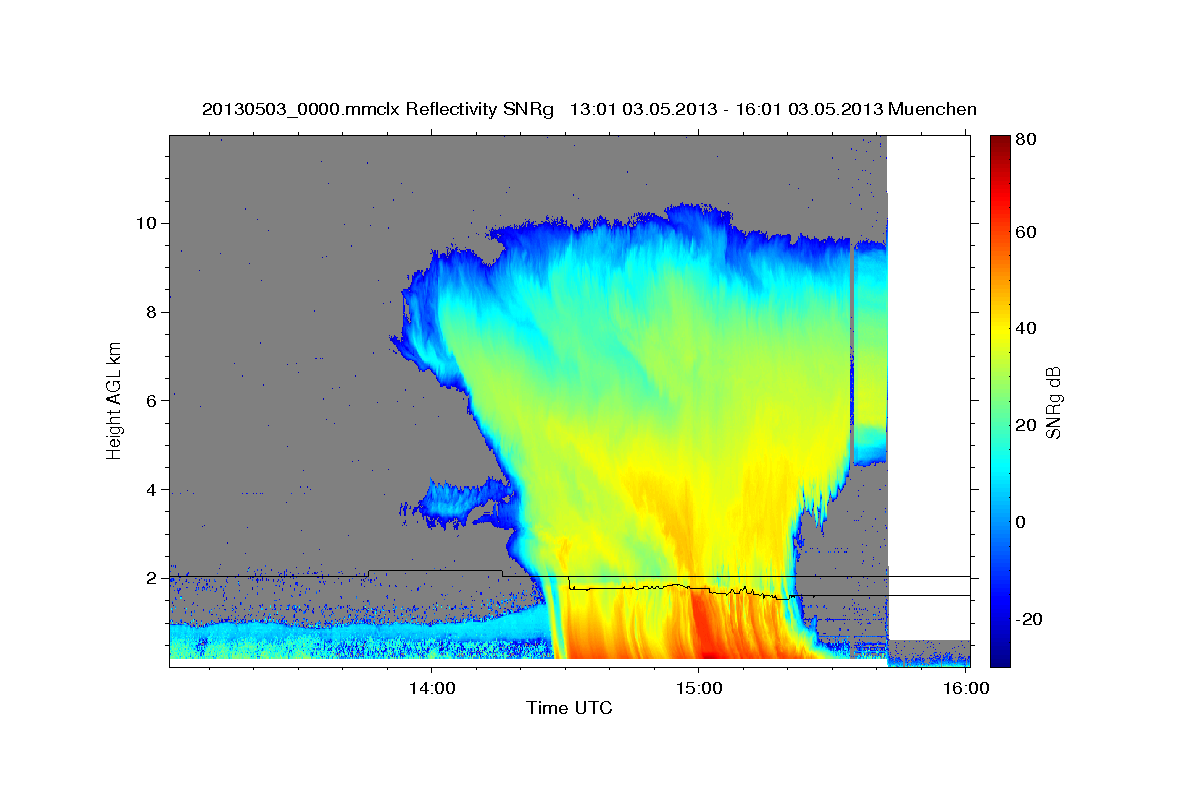Click the colorbar label '0'

pyautogui.click(x=1023, y=522)
